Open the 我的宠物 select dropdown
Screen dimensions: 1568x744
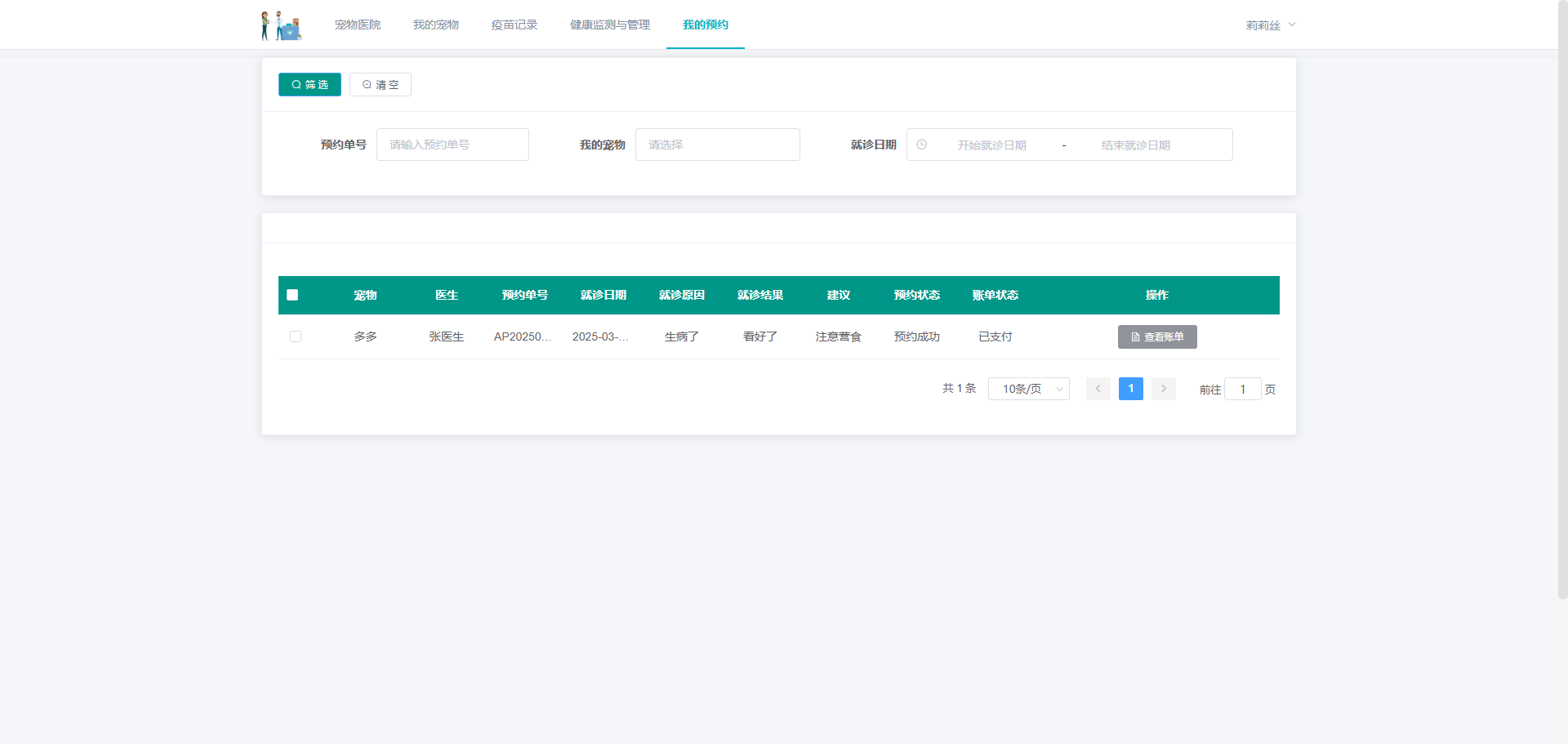point(718,145)
